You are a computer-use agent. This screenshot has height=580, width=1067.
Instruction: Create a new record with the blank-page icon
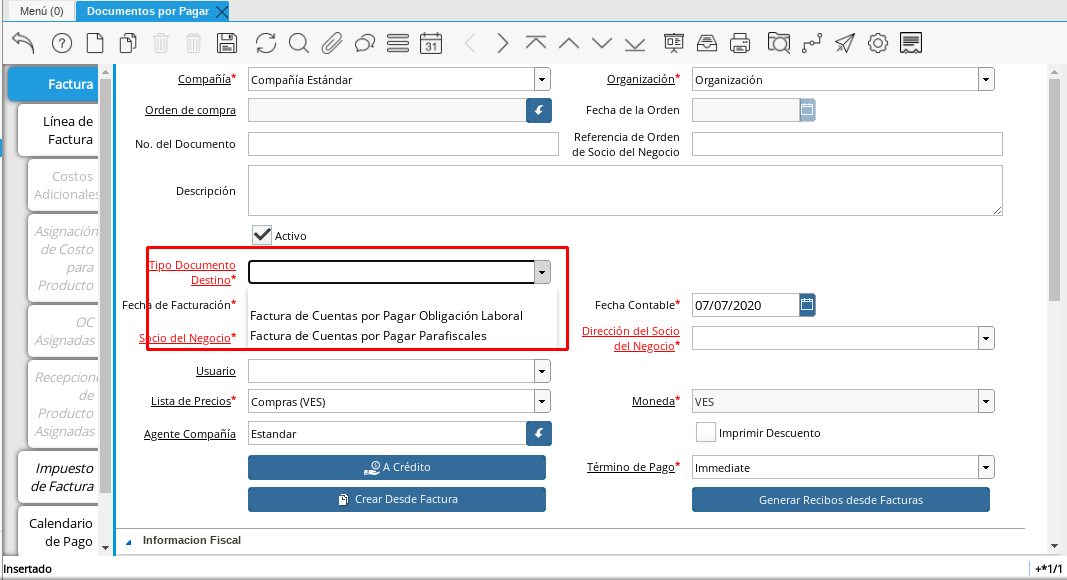click(x=95, y=44)
